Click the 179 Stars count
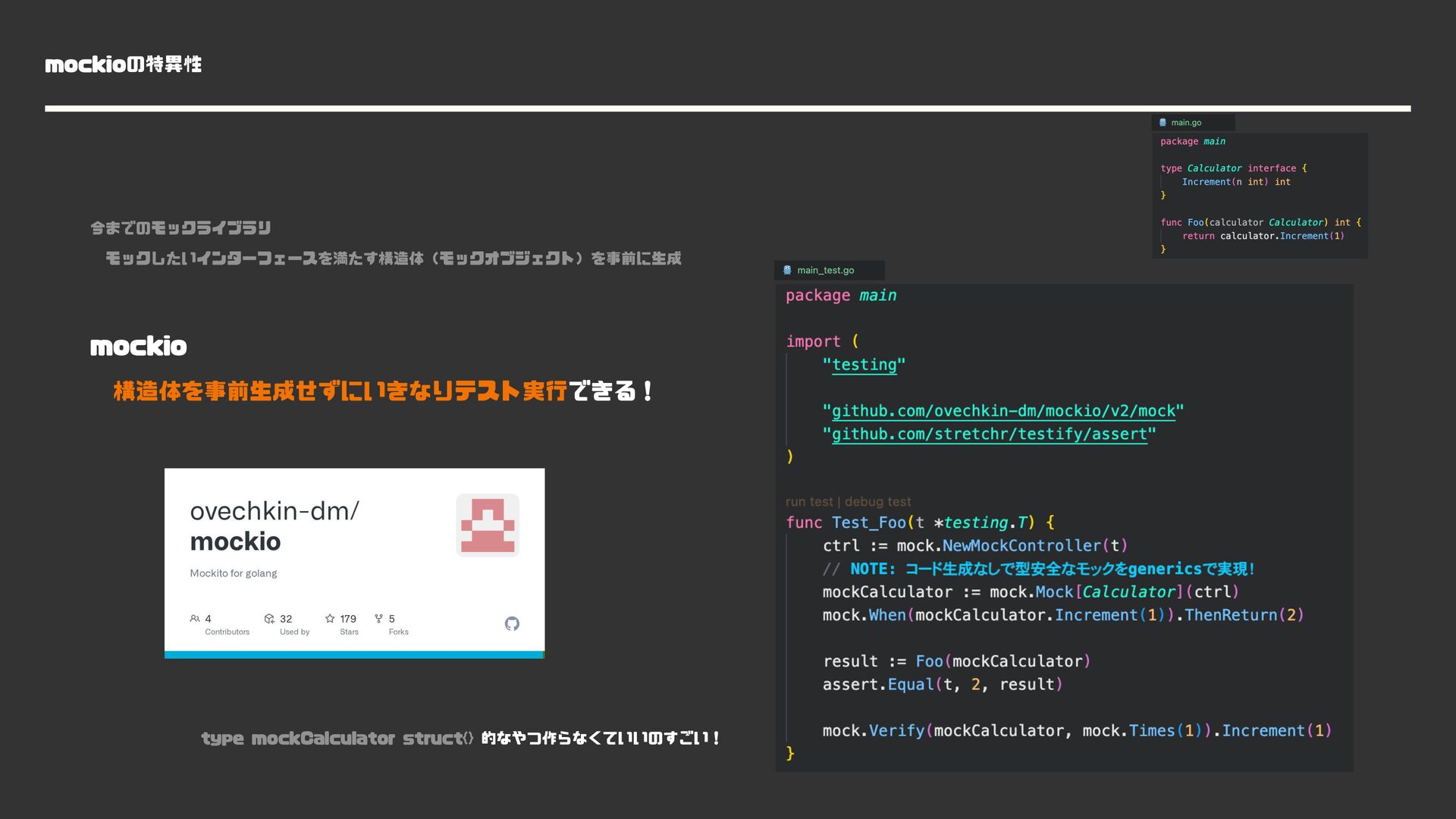 click(348, 619)
